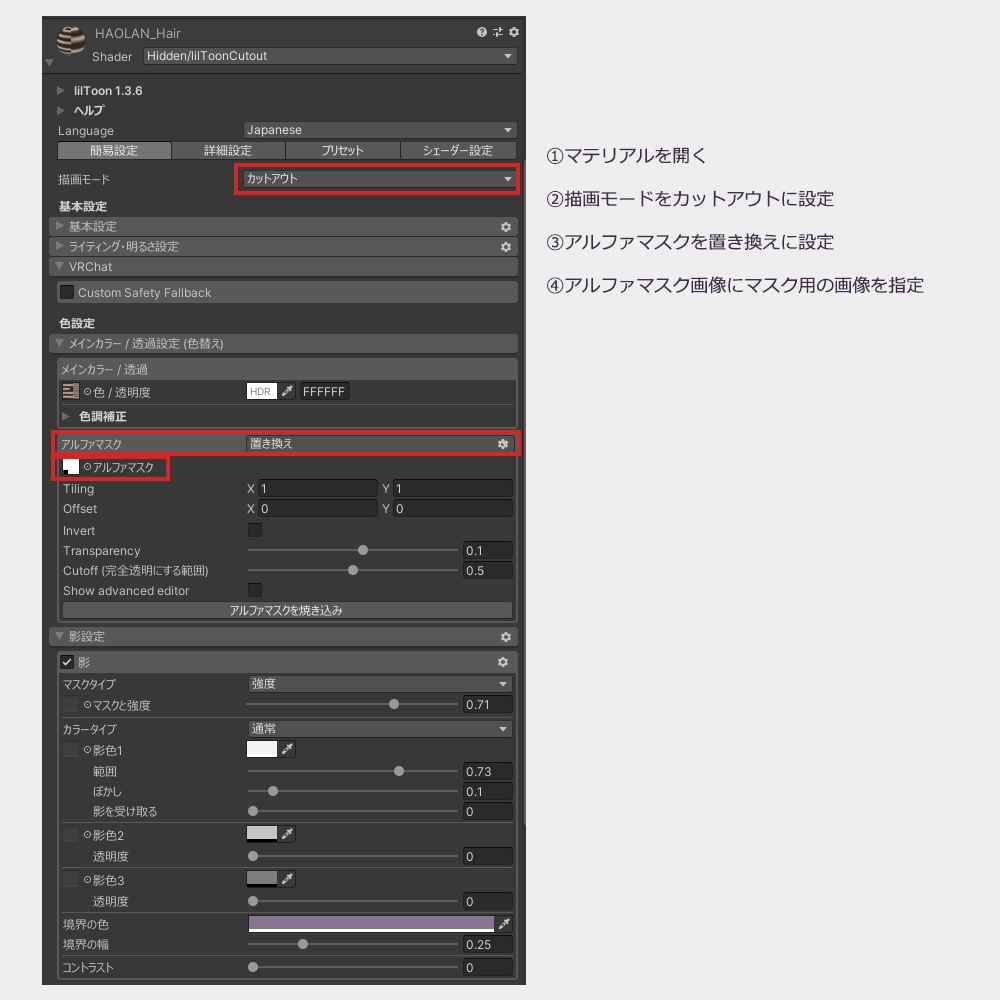The image size is (1000, 1000).
Task: Click eyedropper next to 影色2 swatch
Action: (x=288, y=834)
